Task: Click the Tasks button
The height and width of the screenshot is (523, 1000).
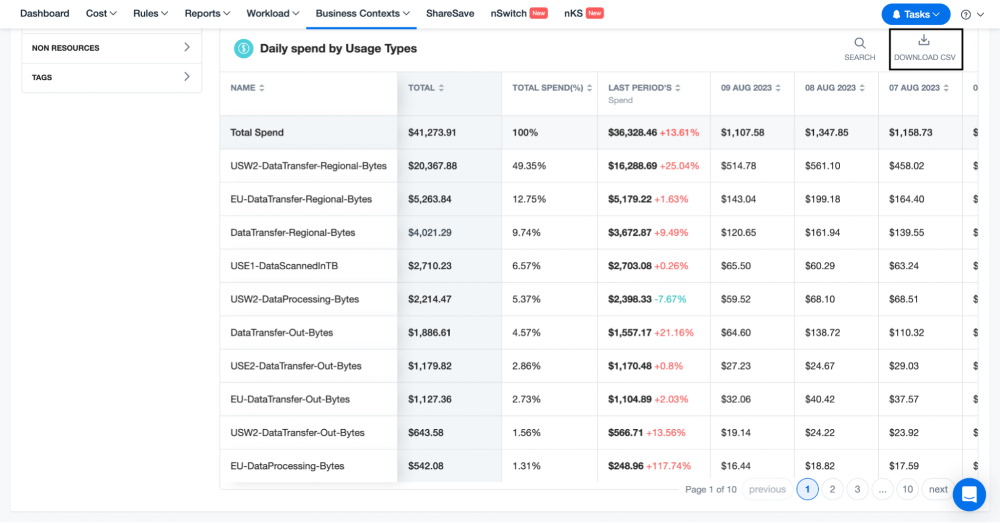Action: tap(916, 14)
